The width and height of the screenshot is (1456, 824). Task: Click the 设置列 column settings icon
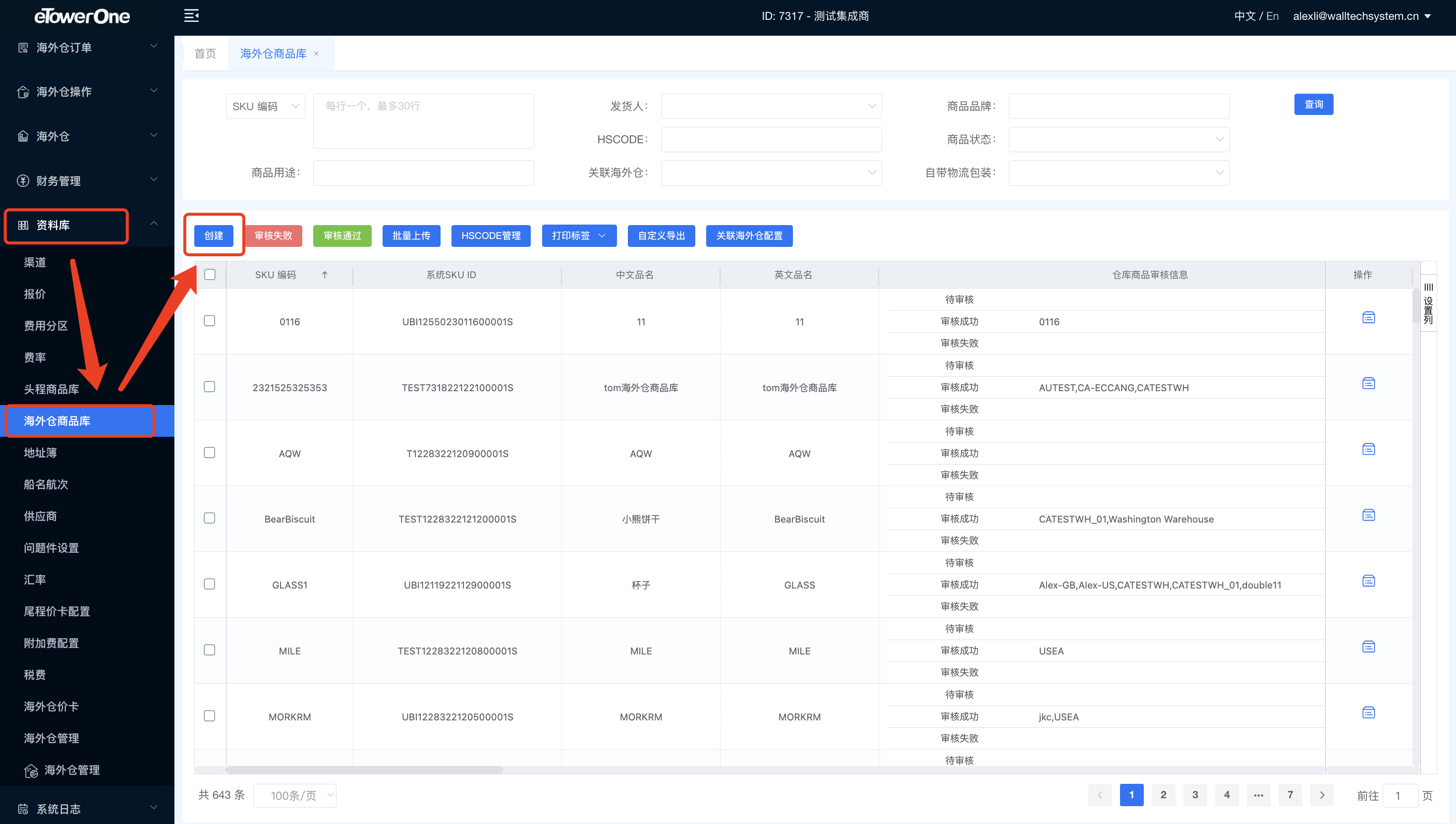pyautogui.click(x=1428, y=304)
